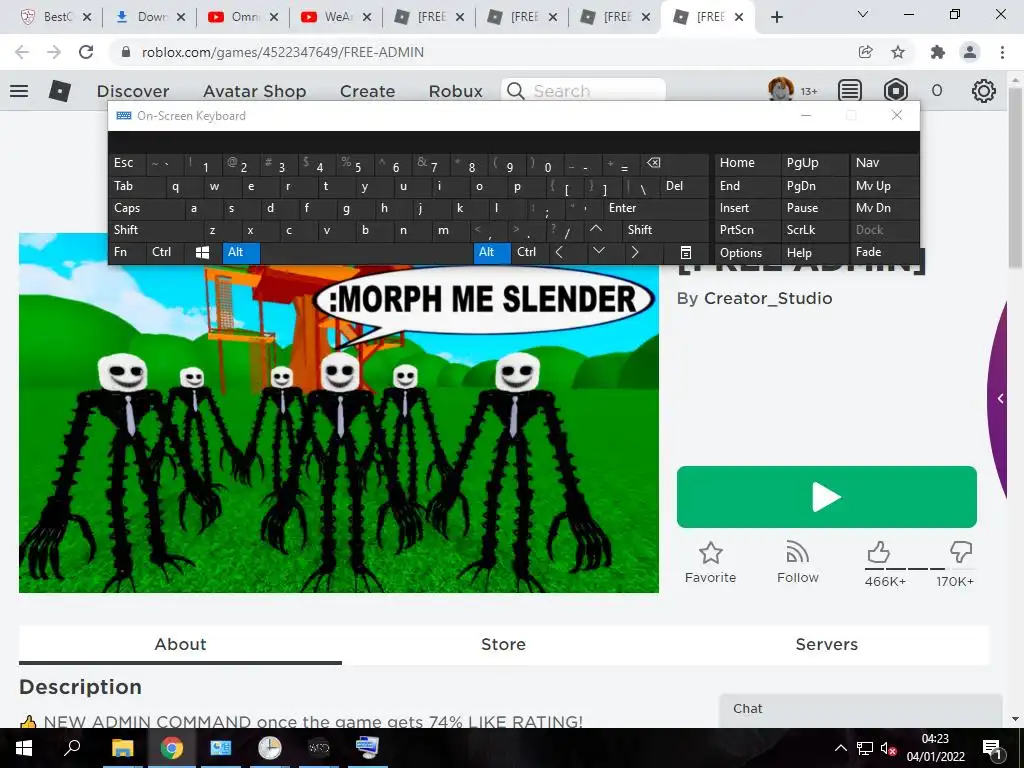
Task: Open Avatar Shop in Roblox navigation
Action: [255, 91]
